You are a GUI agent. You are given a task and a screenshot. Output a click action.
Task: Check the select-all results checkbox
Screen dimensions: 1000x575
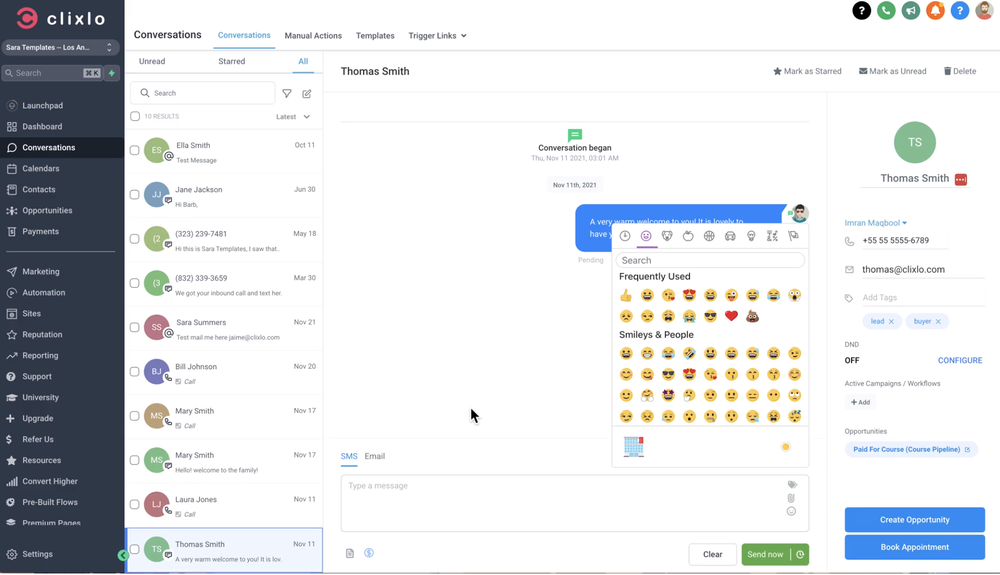(x=135, y=116)
